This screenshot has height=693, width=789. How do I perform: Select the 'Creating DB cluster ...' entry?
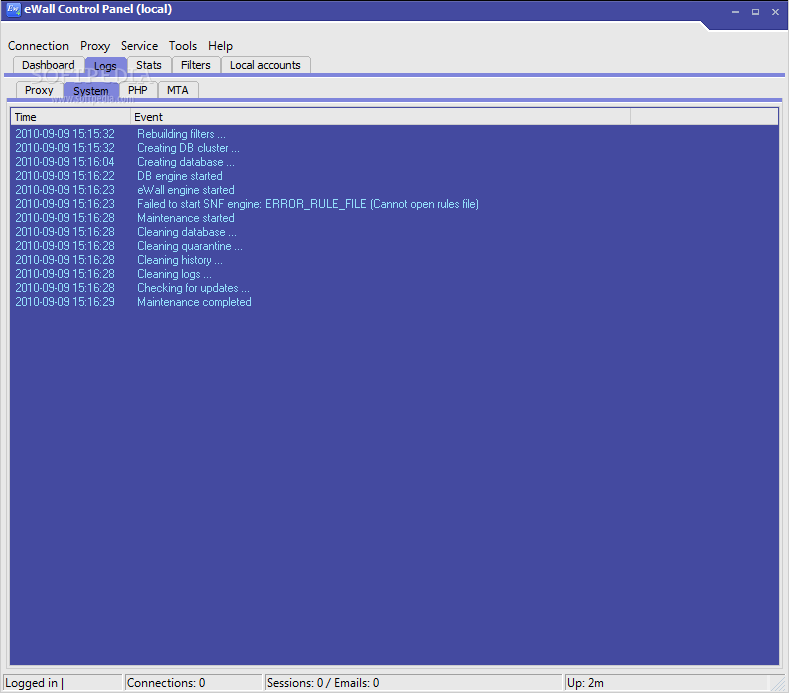pos(394,148)
